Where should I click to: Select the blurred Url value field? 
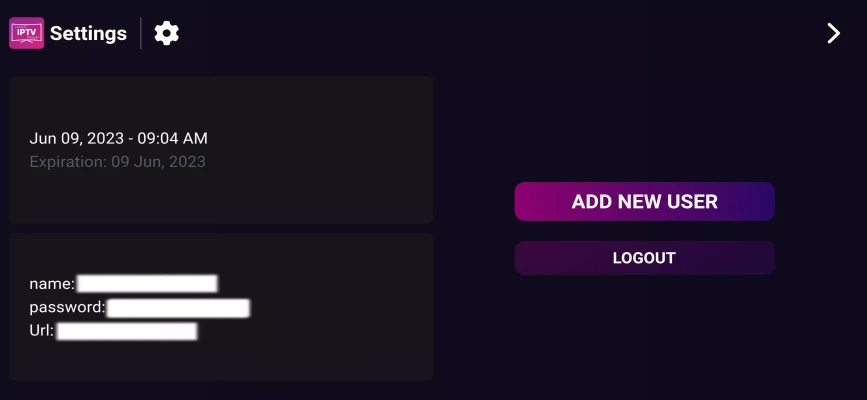tap(127, 331)
